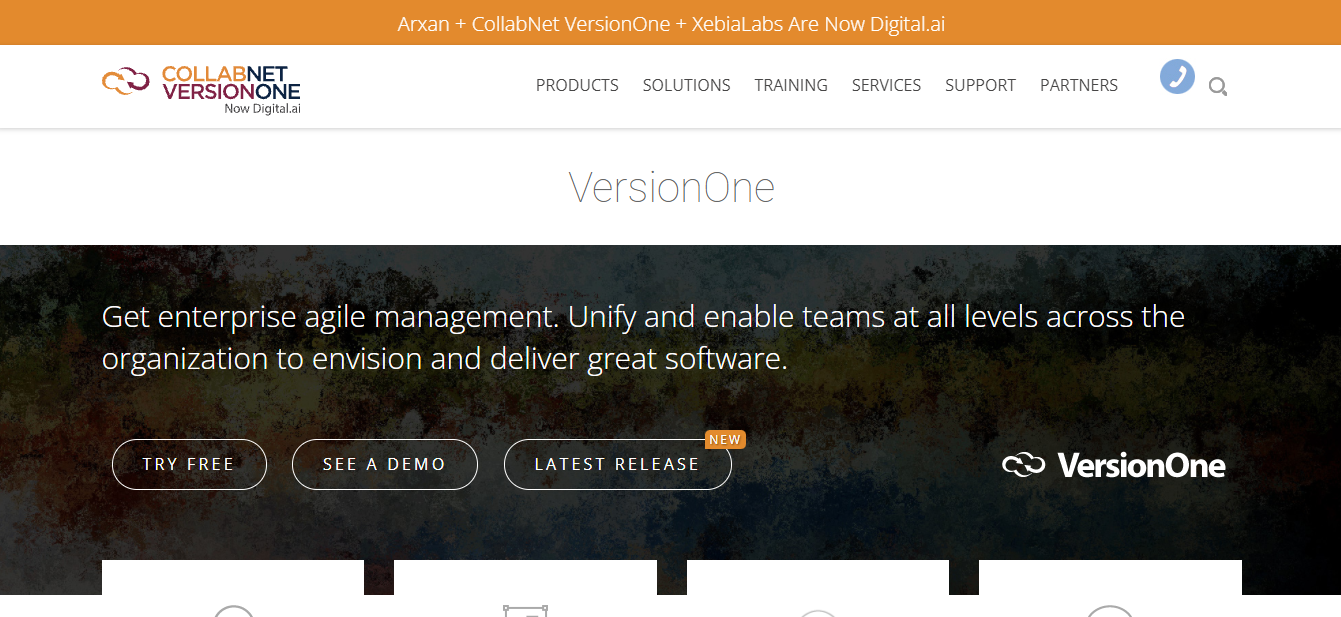Open the Services menu
1341x617 pixels.
[886, 85]
